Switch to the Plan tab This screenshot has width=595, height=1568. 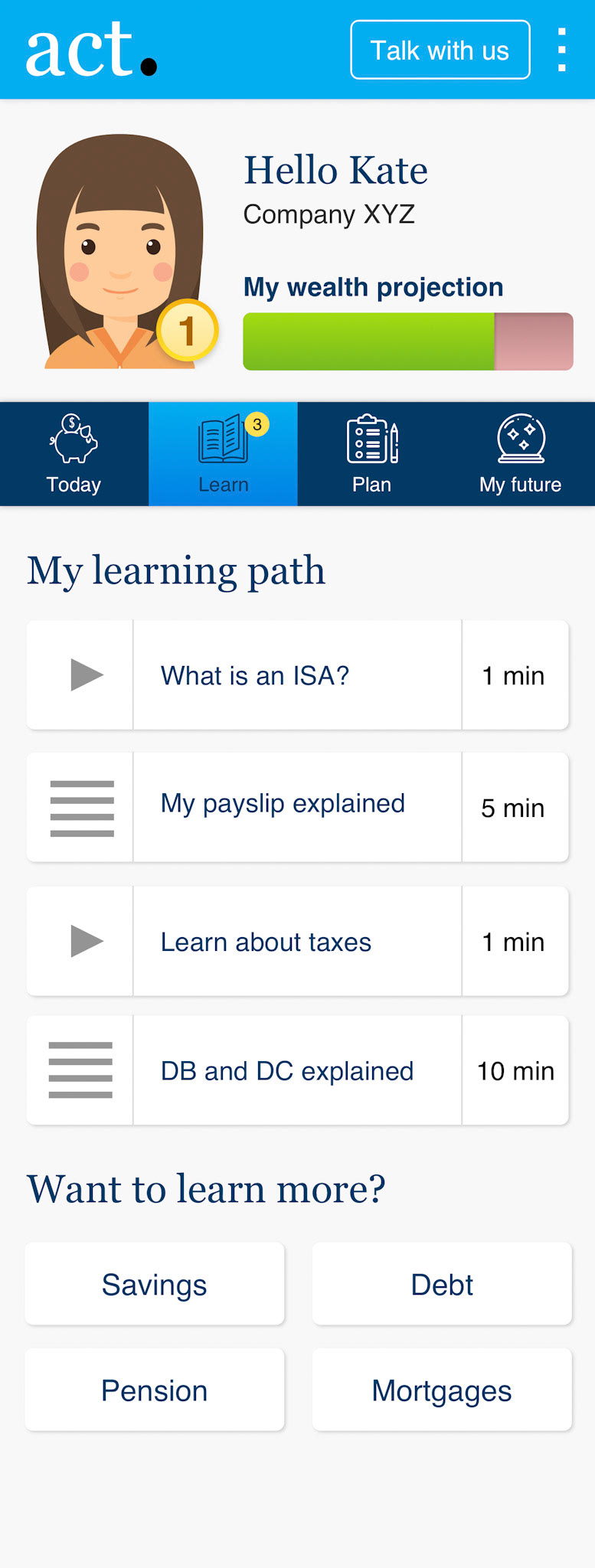coord(372,454)
